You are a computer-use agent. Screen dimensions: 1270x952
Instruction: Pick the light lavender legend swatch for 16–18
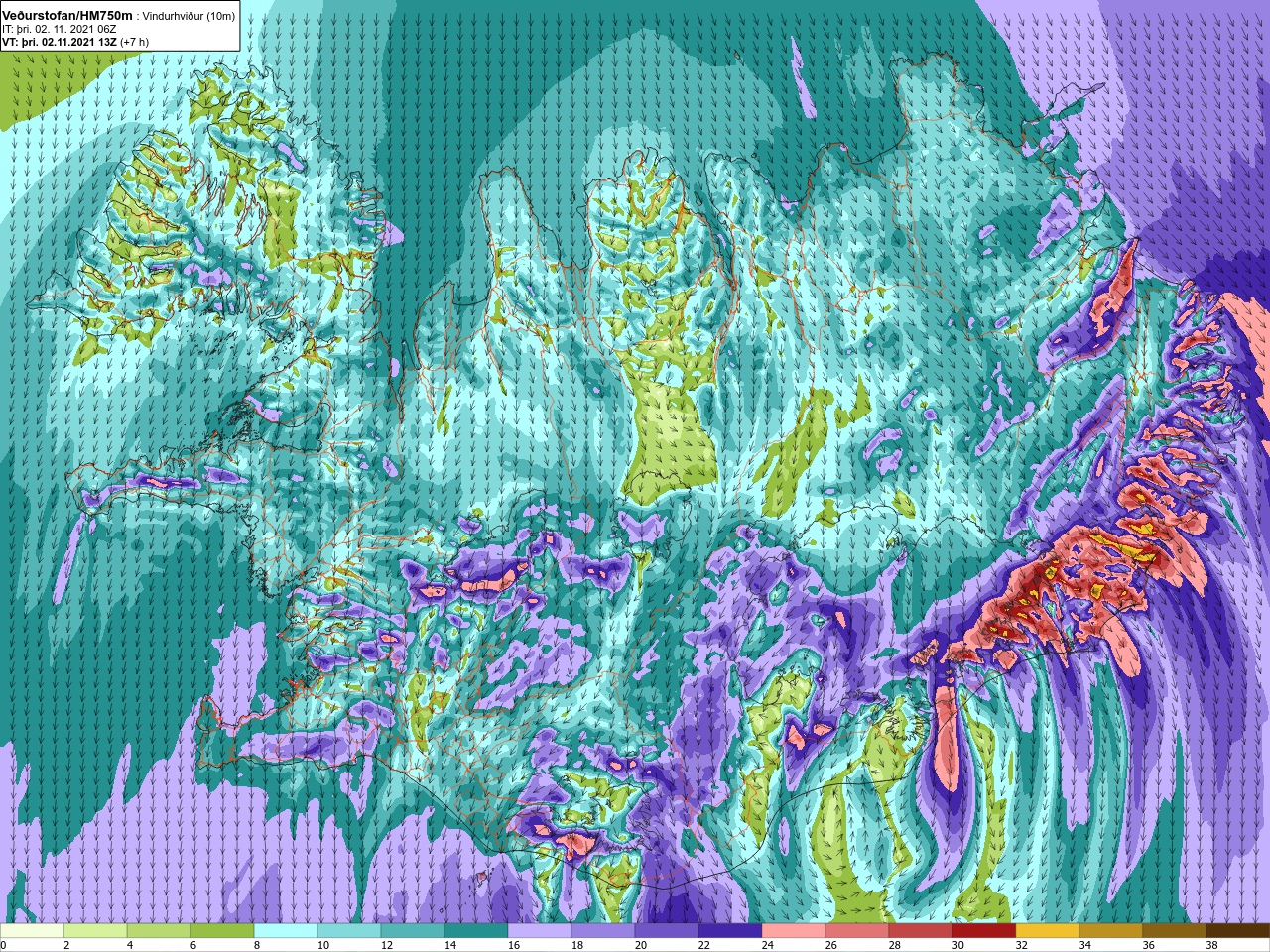540,931
